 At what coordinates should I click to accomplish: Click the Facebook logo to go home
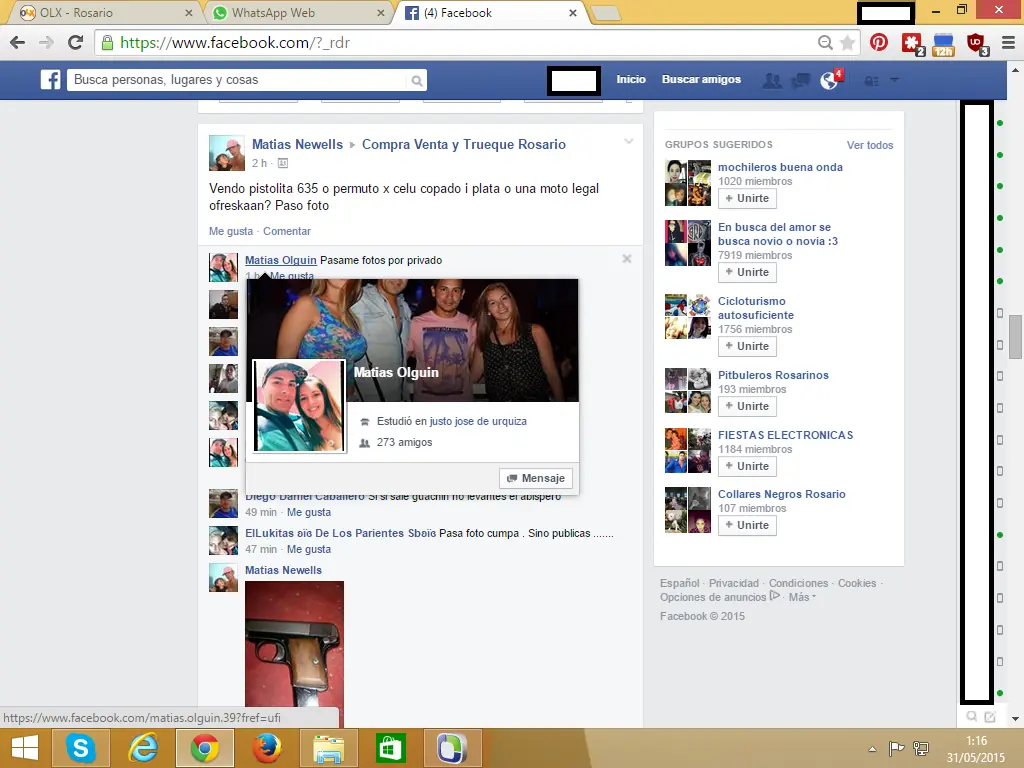tap(50, 79)
